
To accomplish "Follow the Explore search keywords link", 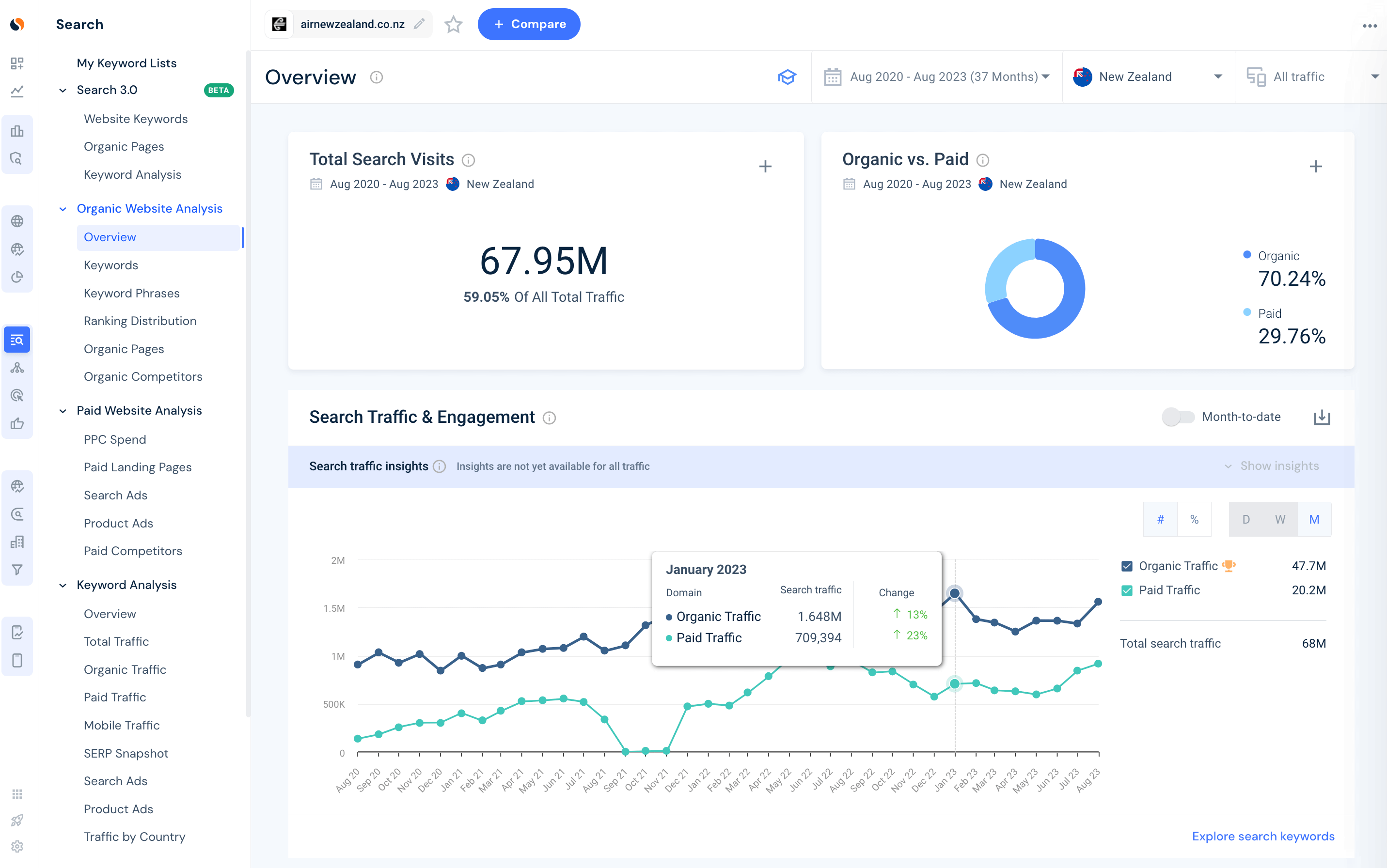I will (x=1262, y=836).
